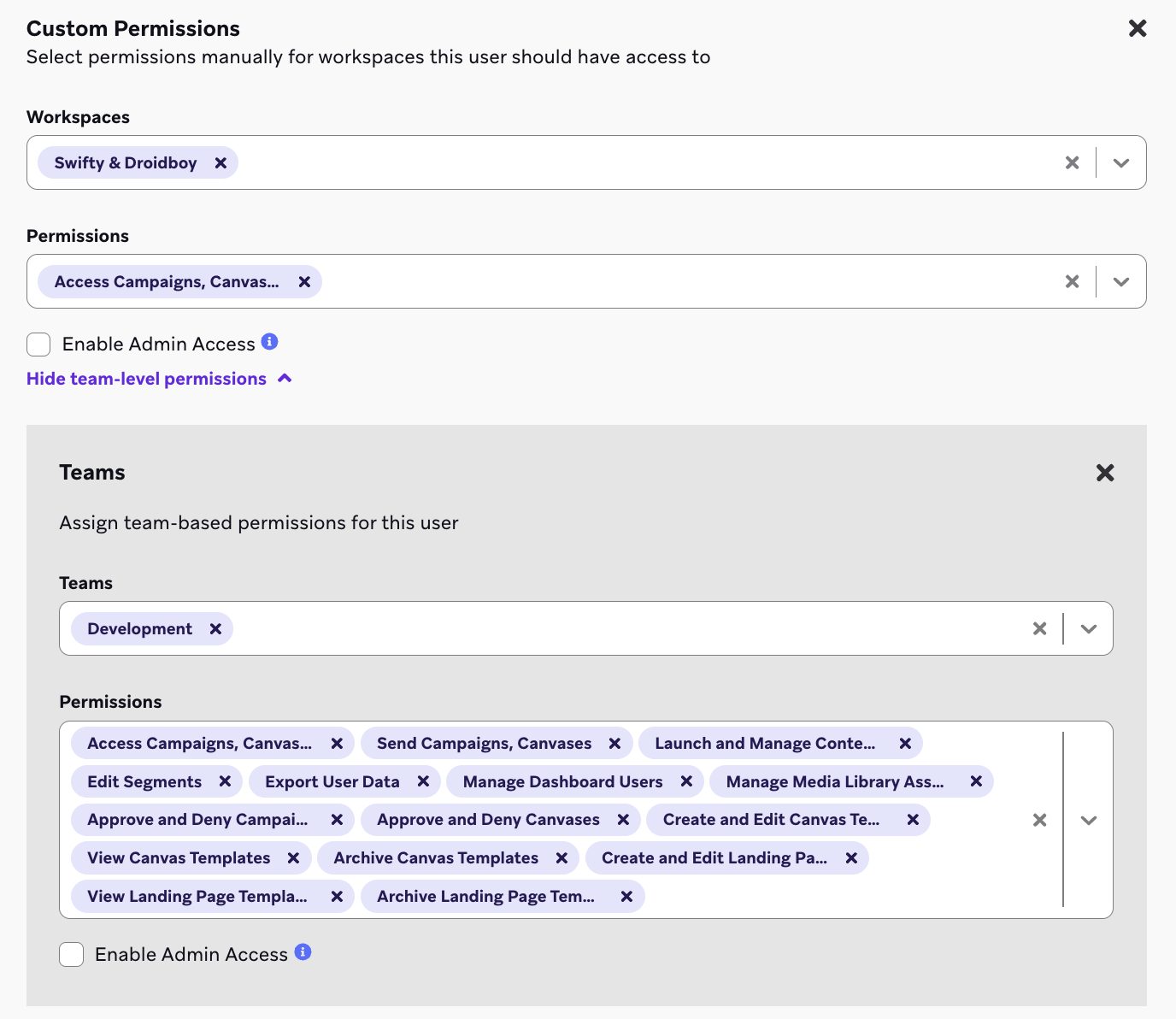The width and height of the screenshot is (1176, 1019).
Task: Remove Manage Dashboard Users permission chip
Action: [686, 781]
